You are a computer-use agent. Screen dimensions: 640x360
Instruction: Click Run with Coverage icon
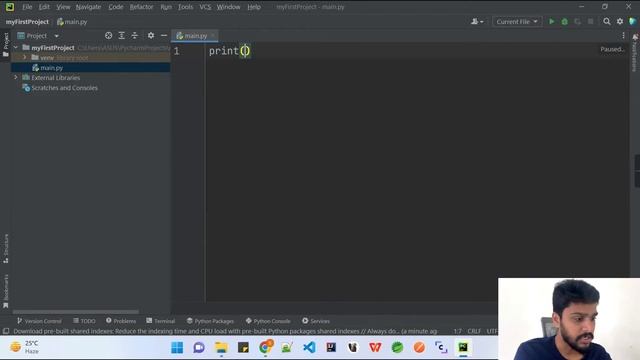(x=578, y=22)
